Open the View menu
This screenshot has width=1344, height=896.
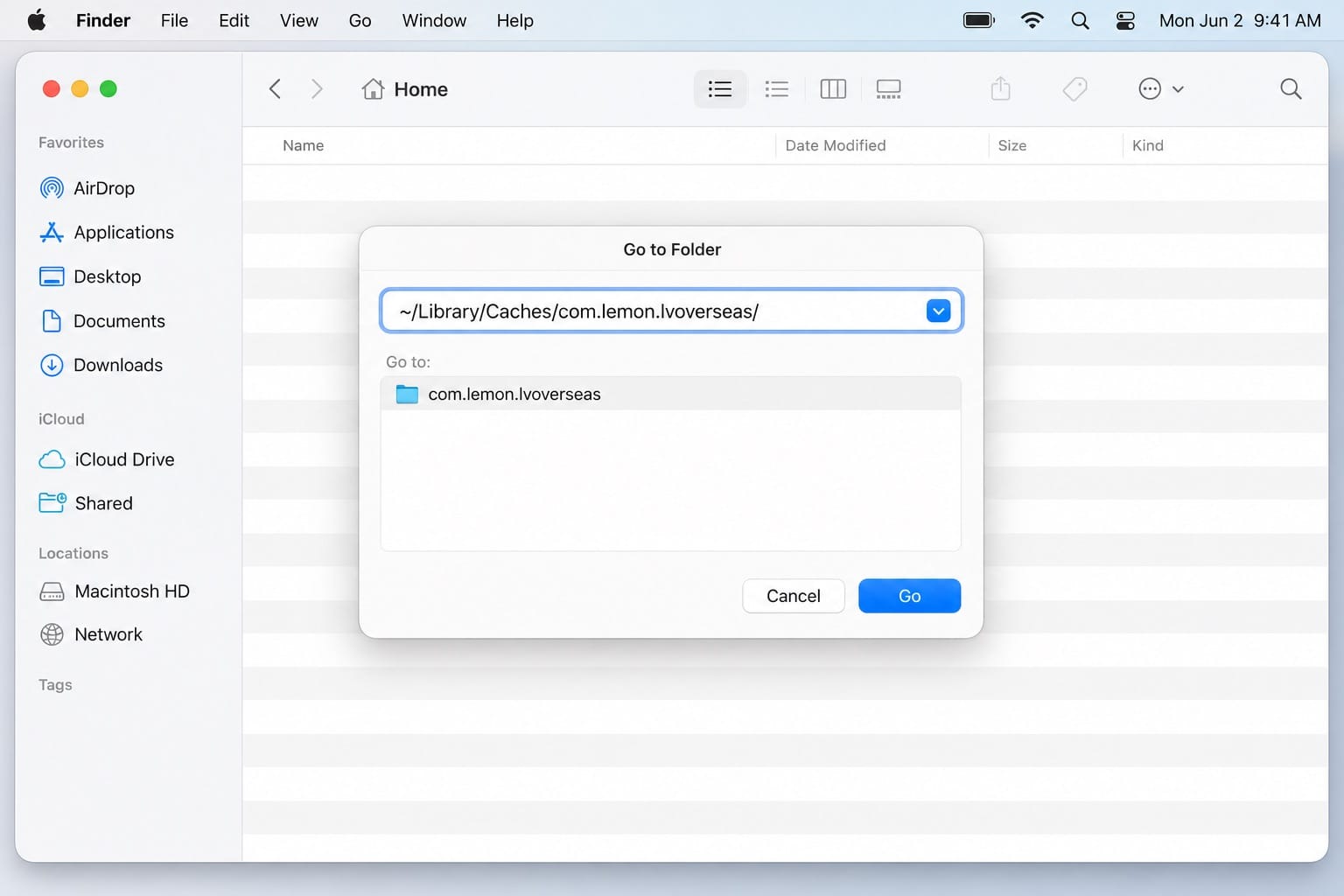[299, 20]
